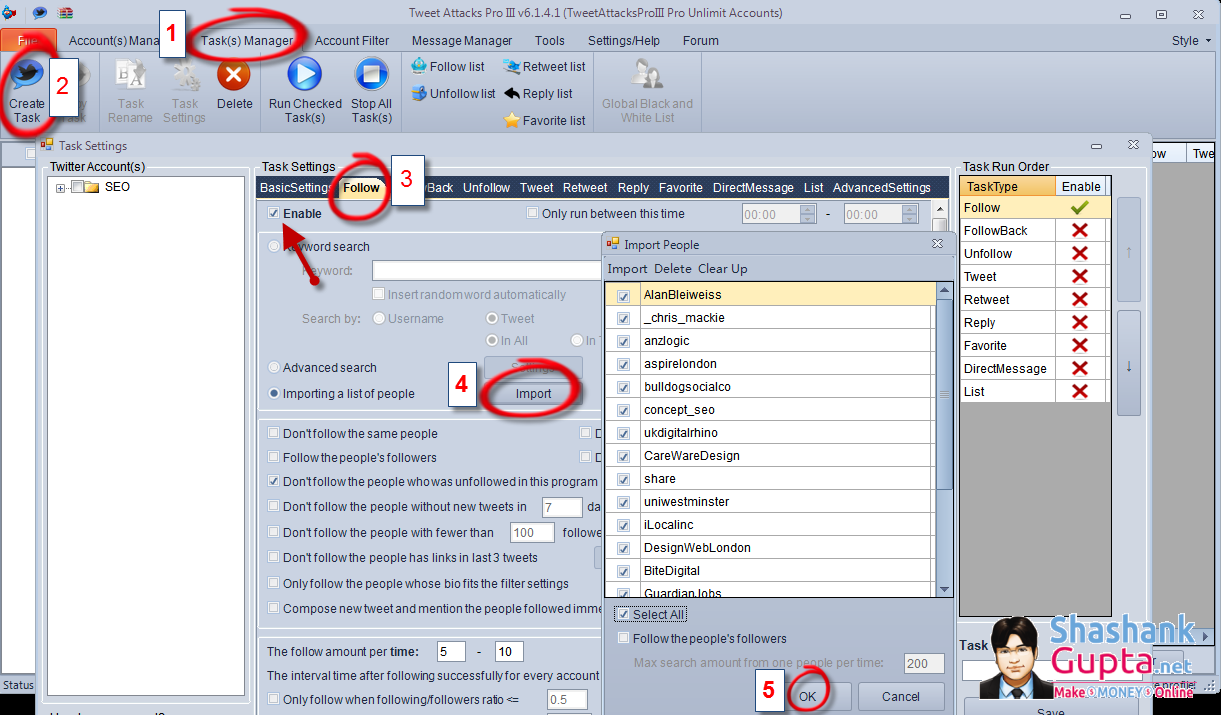Check Don't follow the same people
Screen dimensions: 1221x715
[x=274, y=434]
